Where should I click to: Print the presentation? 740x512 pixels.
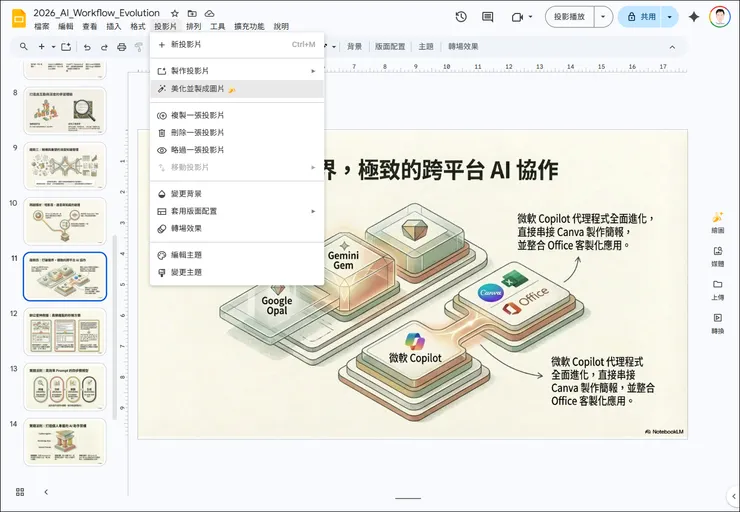(122, 47)
